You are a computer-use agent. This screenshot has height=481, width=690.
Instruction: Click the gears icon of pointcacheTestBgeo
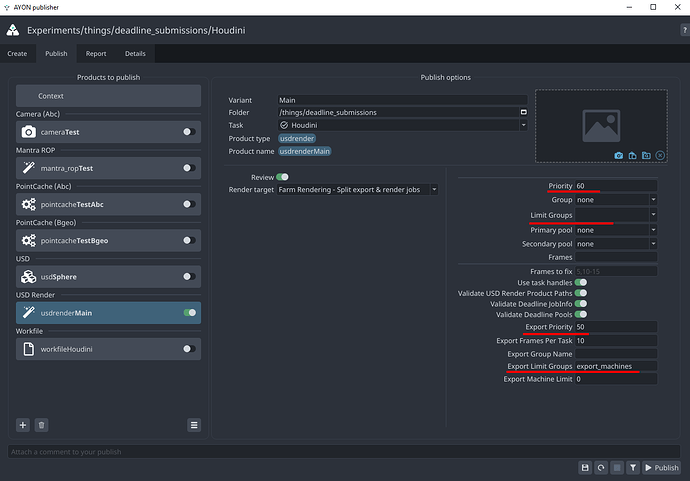pyautogui.click(x=29, y=240)
